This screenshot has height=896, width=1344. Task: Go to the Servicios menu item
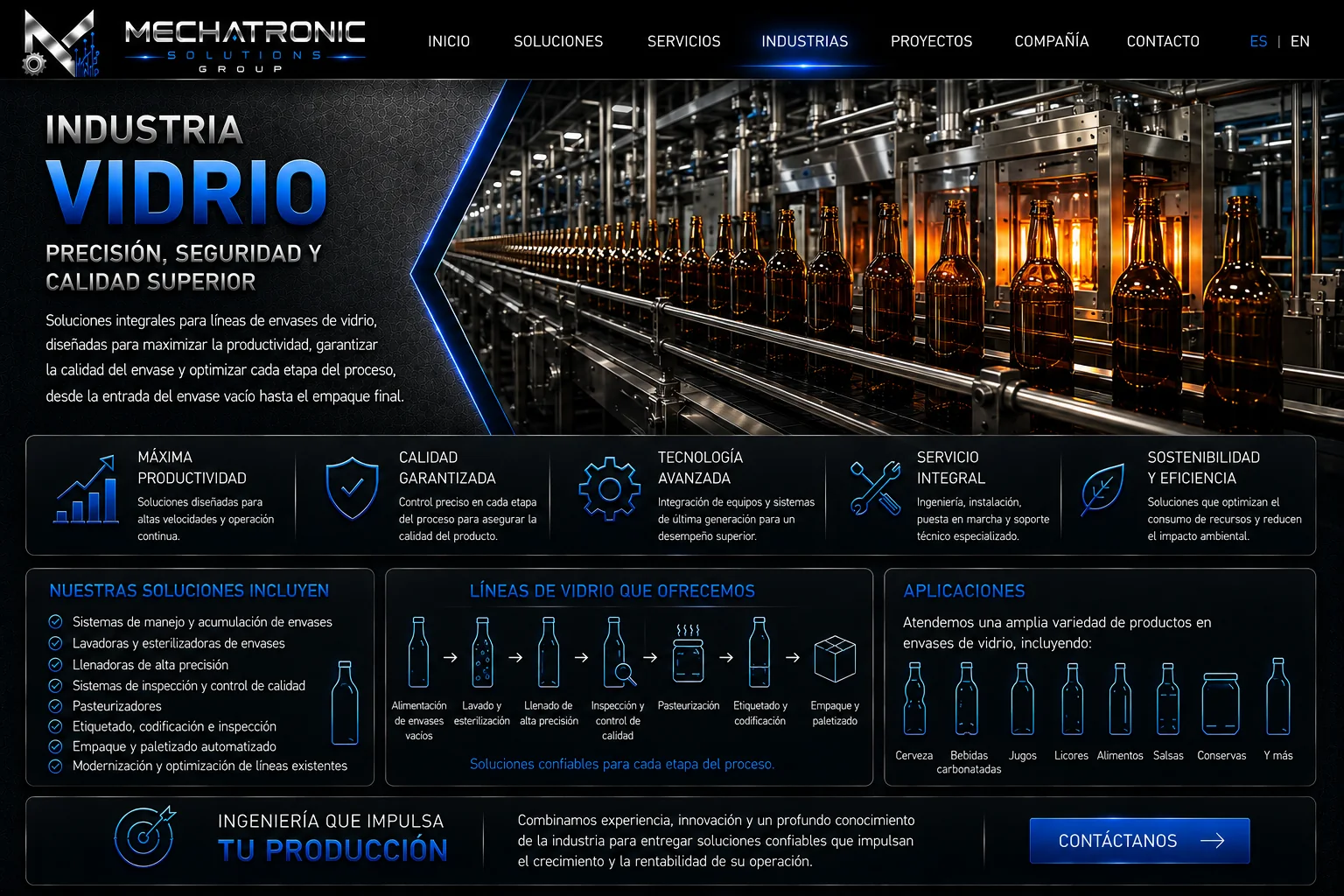tap(684, 41)
